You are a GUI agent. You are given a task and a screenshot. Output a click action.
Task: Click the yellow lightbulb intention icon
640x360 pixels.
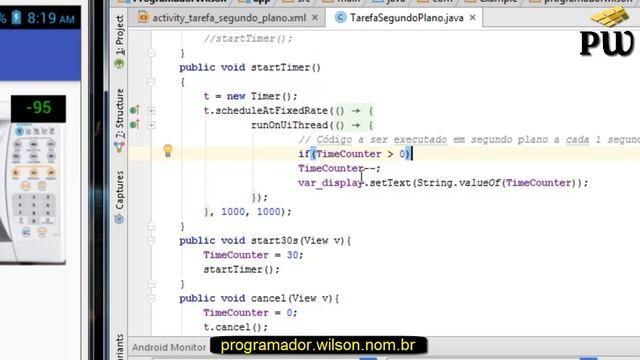point(168,151)
